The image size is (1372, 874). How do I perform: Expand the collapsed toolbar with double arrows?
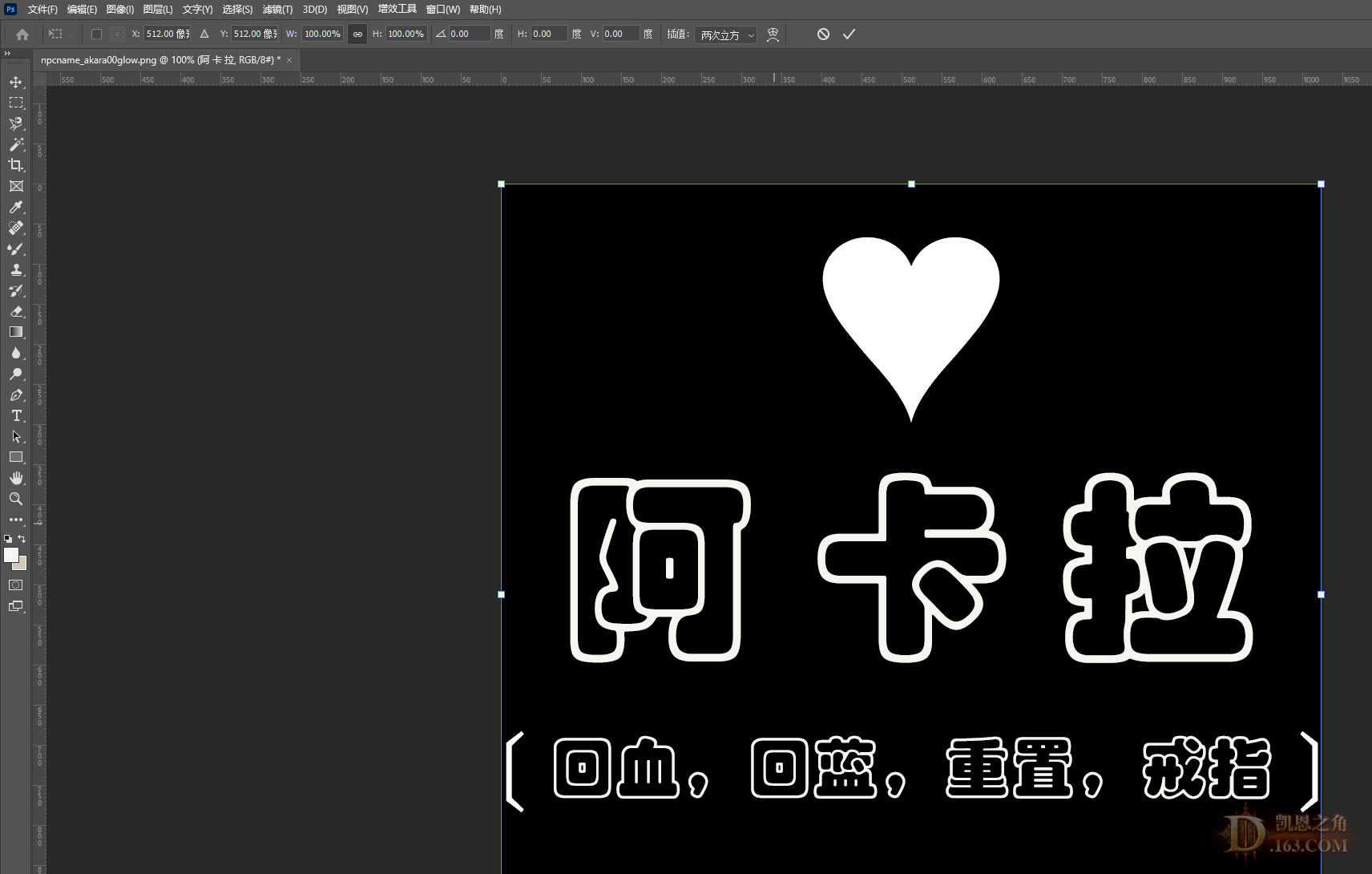7,53
